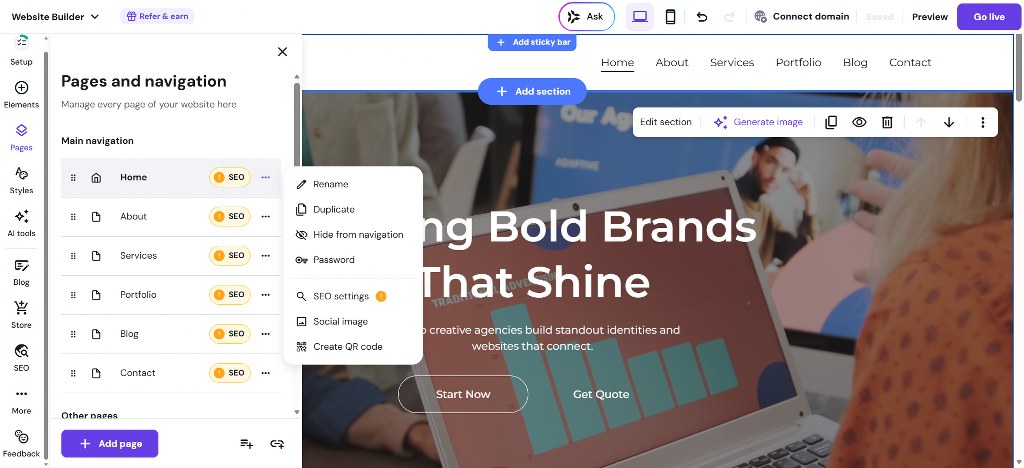Open options menu for Portfolio page

pos(265,295)
